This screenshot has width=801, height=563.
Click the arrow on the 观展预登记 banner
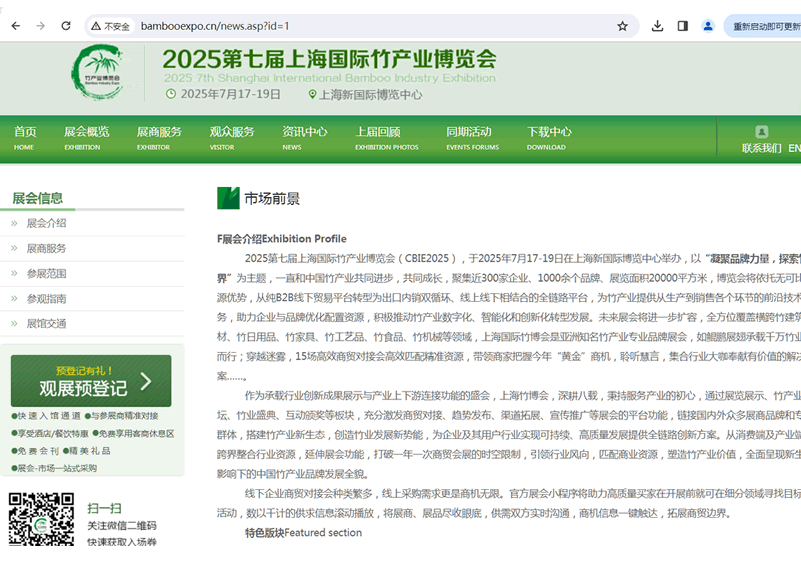click(x=146, y=381)
